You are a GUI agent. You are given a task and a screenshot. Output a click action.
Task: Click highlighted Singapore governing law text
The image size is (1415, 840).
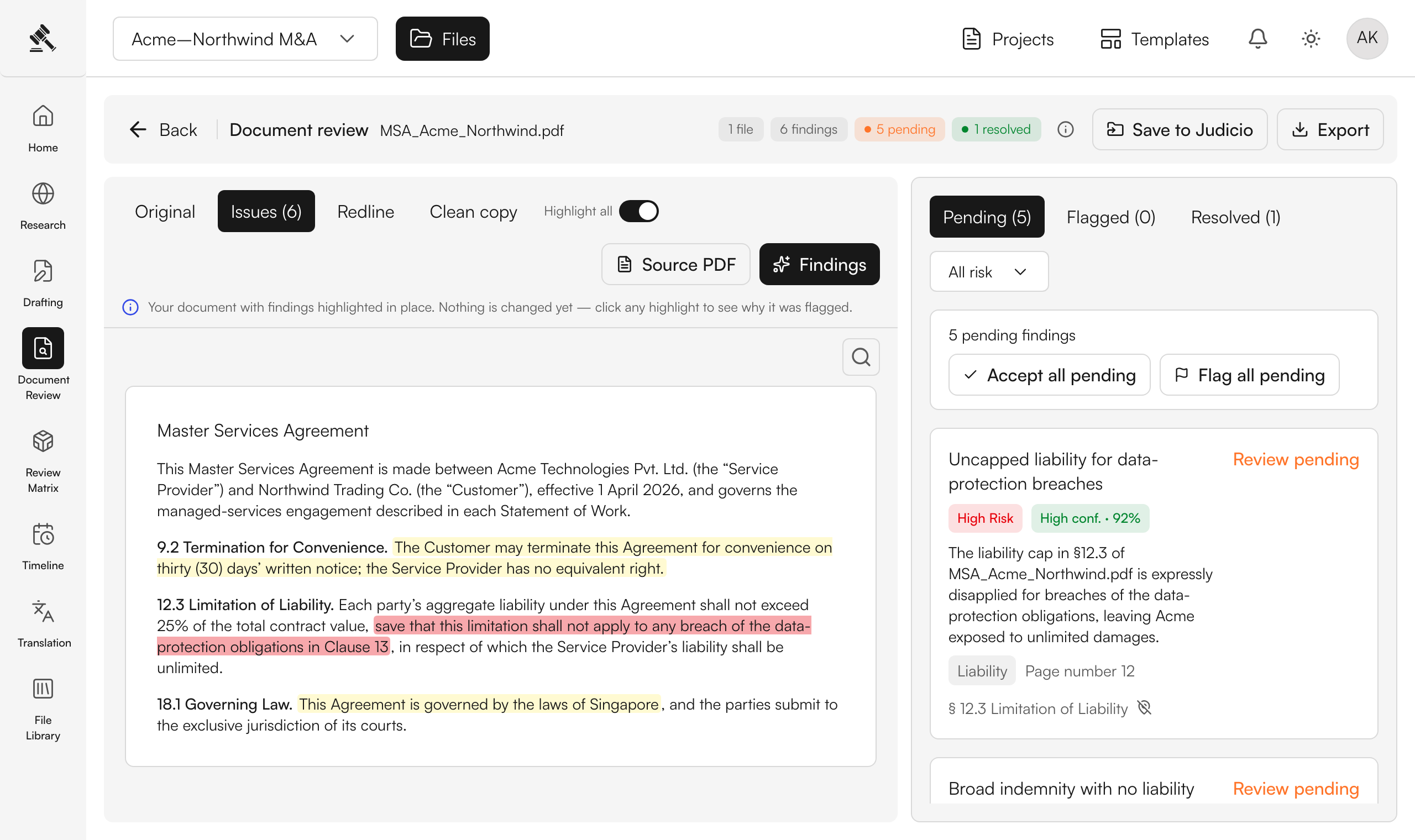tap(479, 704)
